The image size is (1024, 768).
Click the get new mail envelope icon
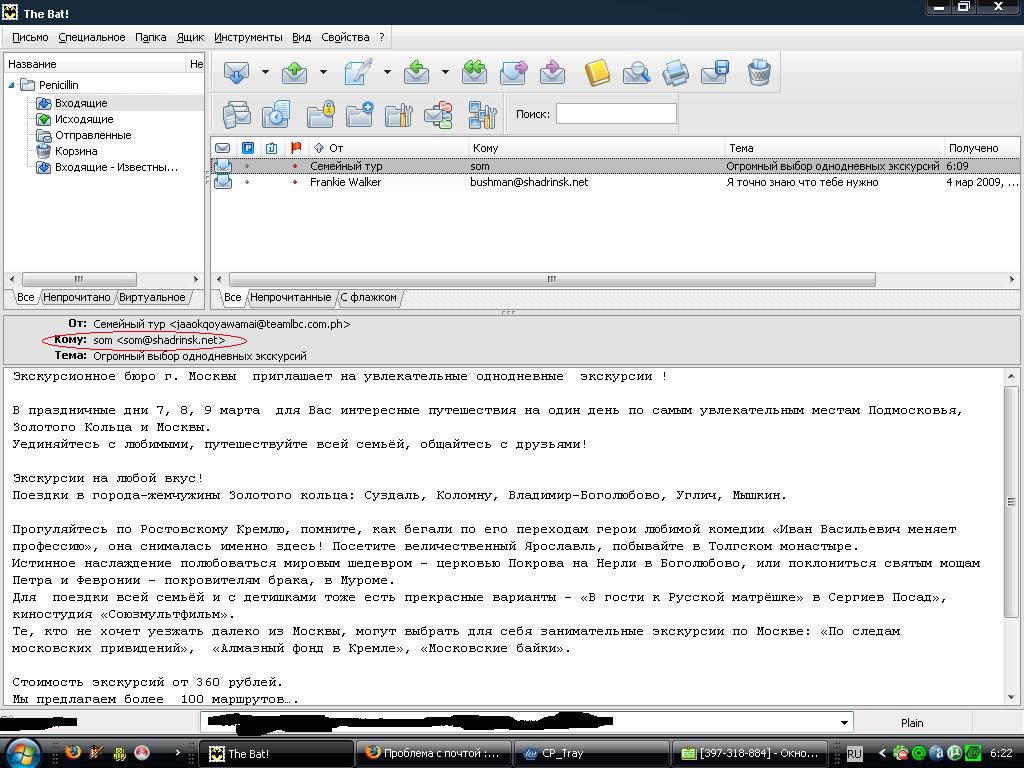coord(236,72)
